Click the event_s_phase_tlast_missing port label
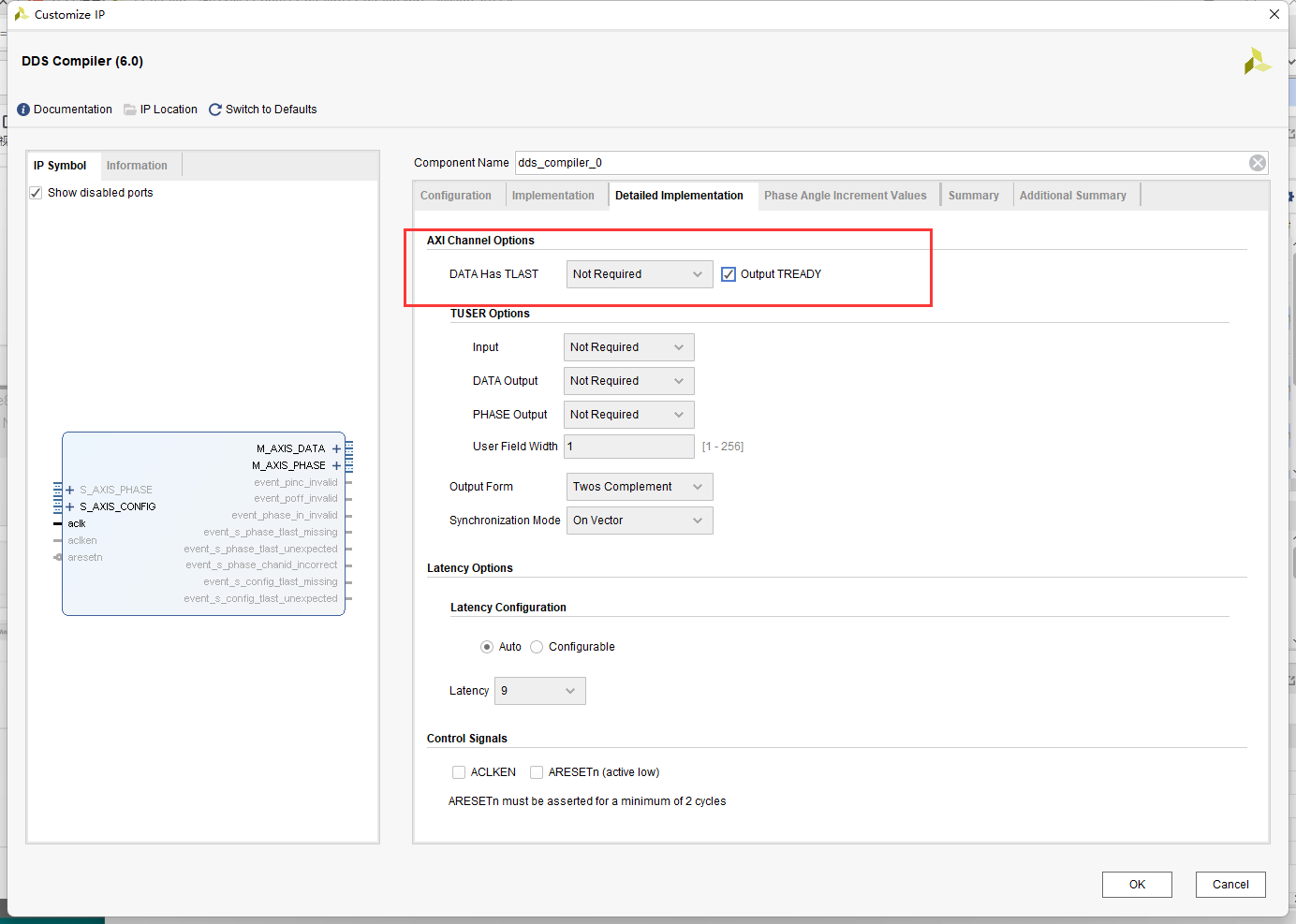Screen dimensions: 1296x924 [271, 532]
